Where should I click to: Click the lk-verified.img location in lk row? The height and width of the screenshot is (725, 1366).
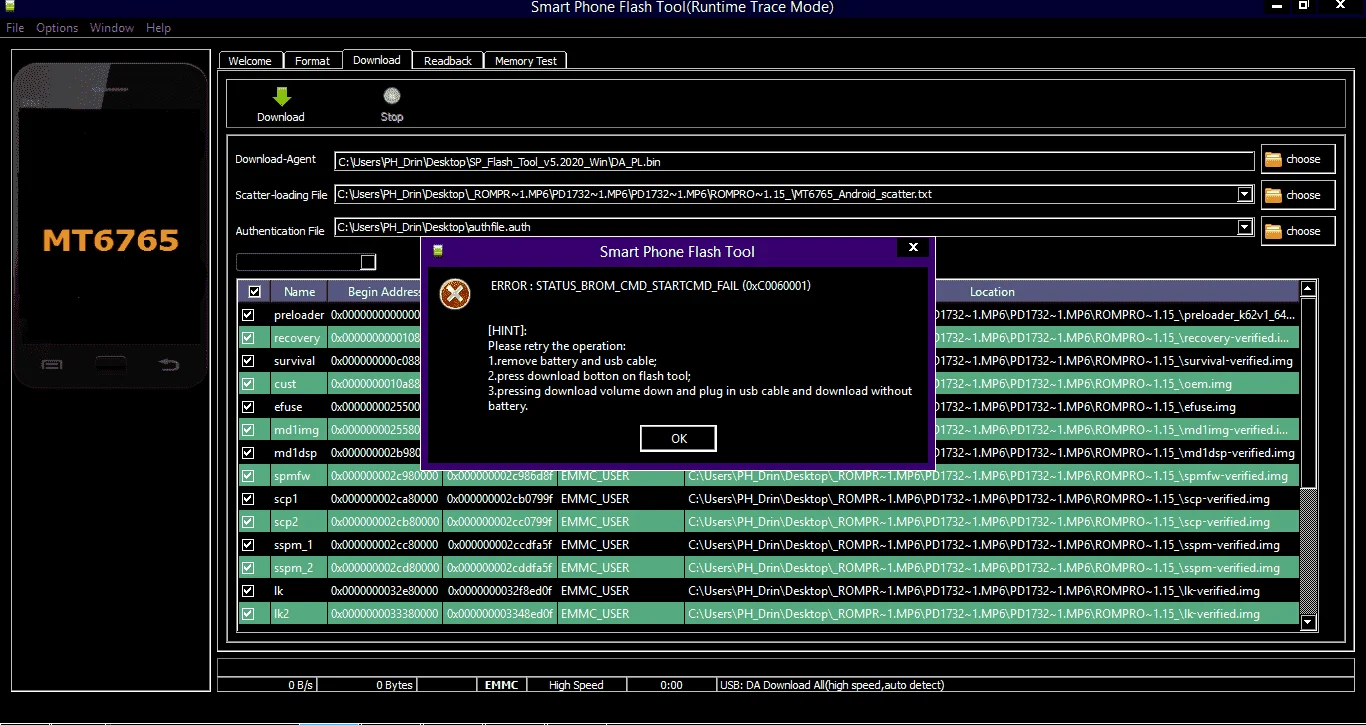point(992,591)
